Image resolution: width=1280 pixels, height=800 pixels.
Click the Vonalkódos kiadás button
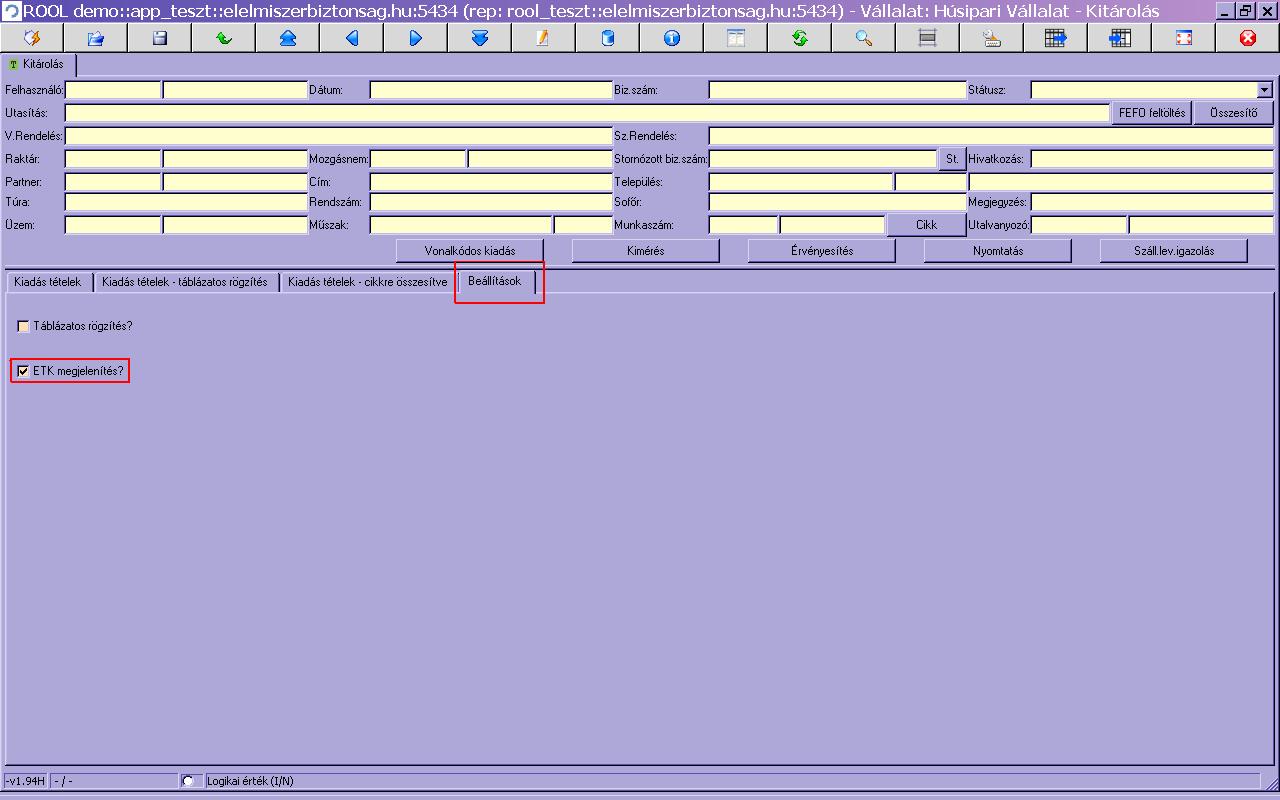point(470,251)
